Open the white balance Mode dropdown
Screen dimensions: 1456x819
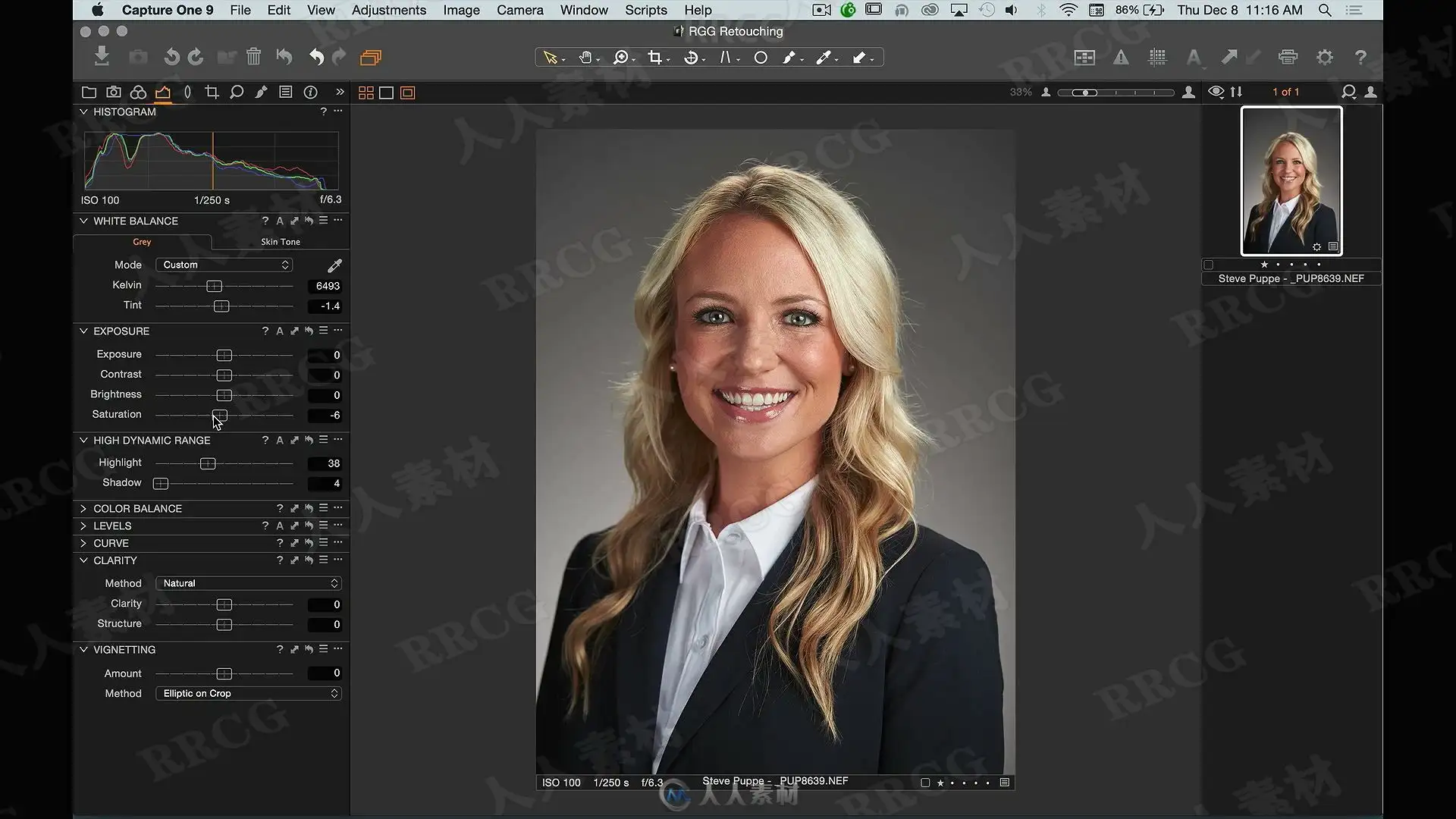click(224, 265)
